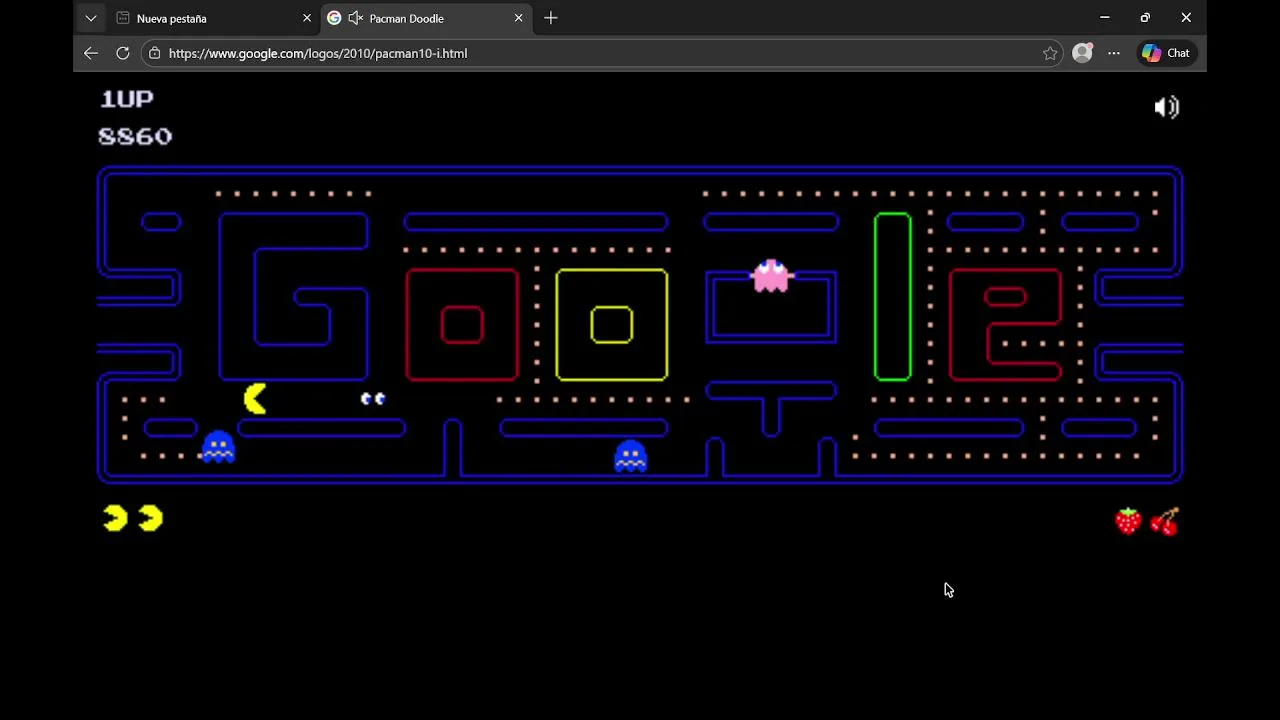Reload the Pacman Doodle page

click(x=123, y=53)
